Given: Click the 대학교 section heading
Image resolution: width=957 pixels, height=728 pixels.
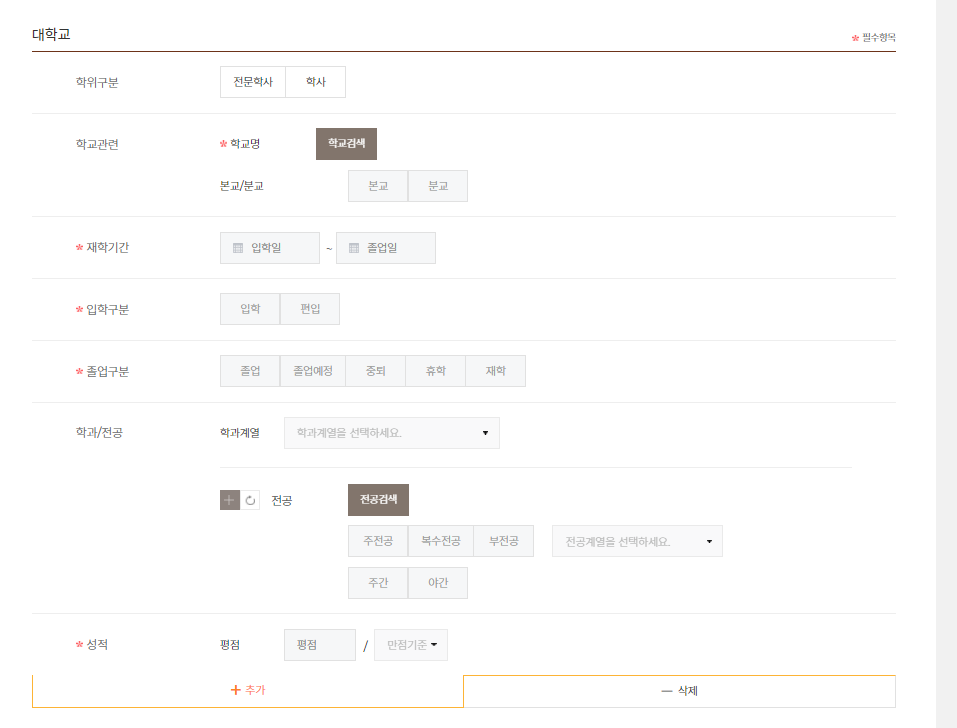Looking at the screenshot, I should pyautogui.click(x=51, y=34).
